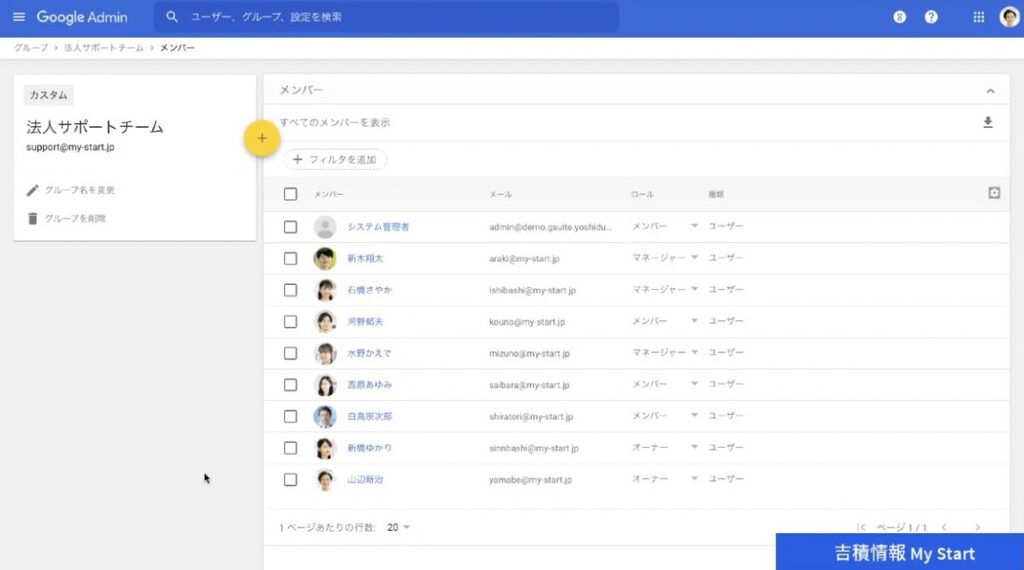Open the main hamburger menu

19,17
